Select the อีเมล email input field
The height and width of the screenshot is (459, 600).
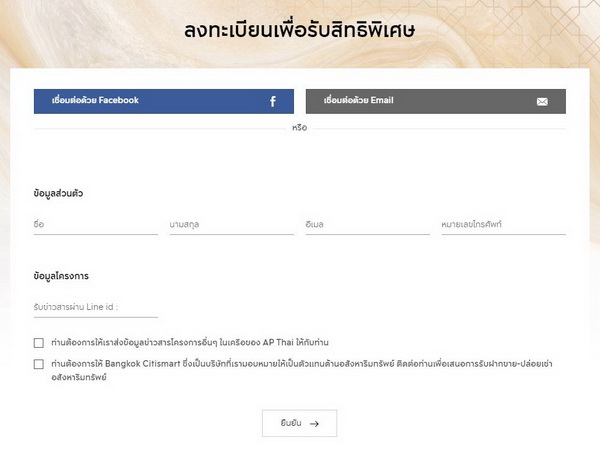[367, 225]
